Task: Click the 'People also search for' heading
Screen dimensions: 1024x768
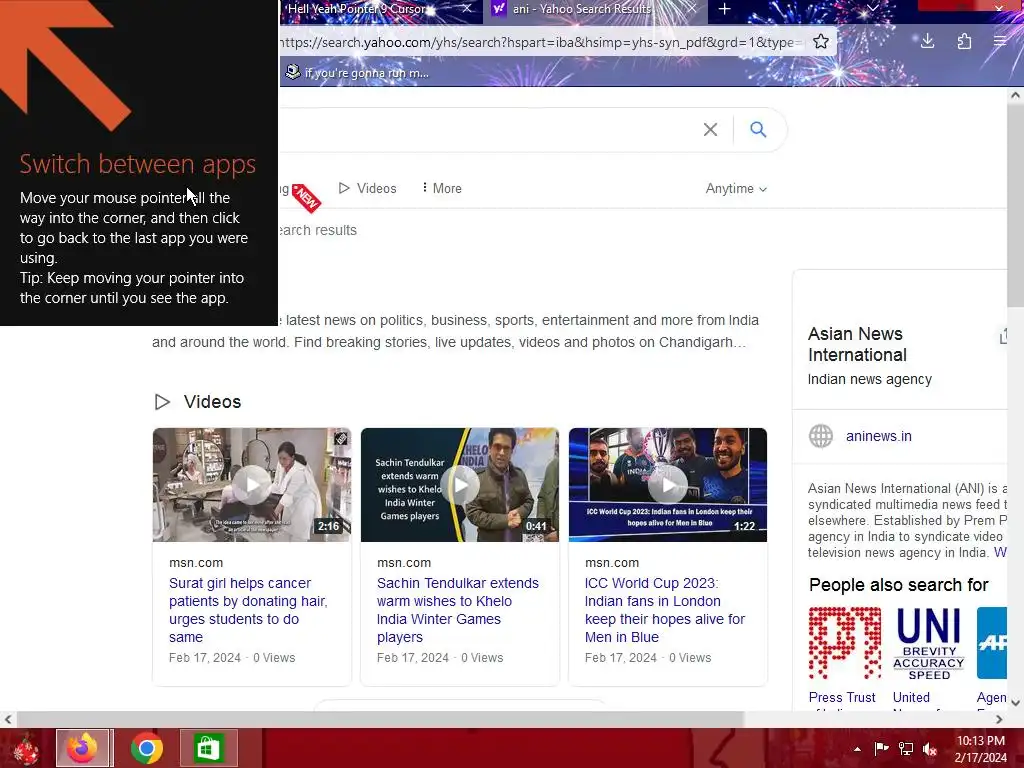Action: coord(899,585)
